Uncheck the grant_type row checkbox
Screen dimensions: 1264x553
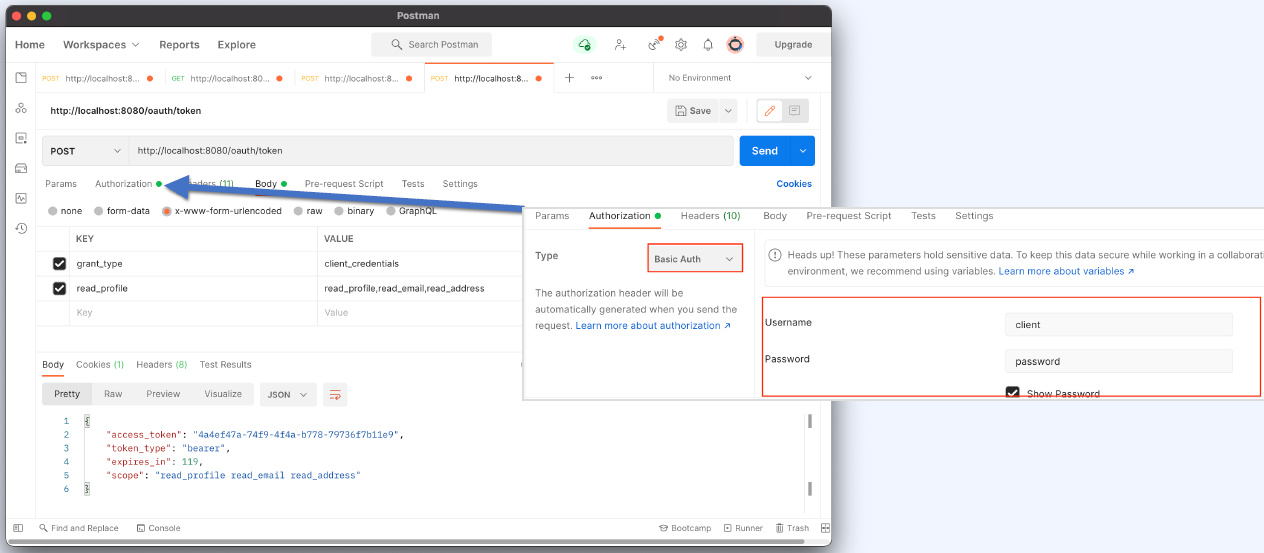pos(59,263)
